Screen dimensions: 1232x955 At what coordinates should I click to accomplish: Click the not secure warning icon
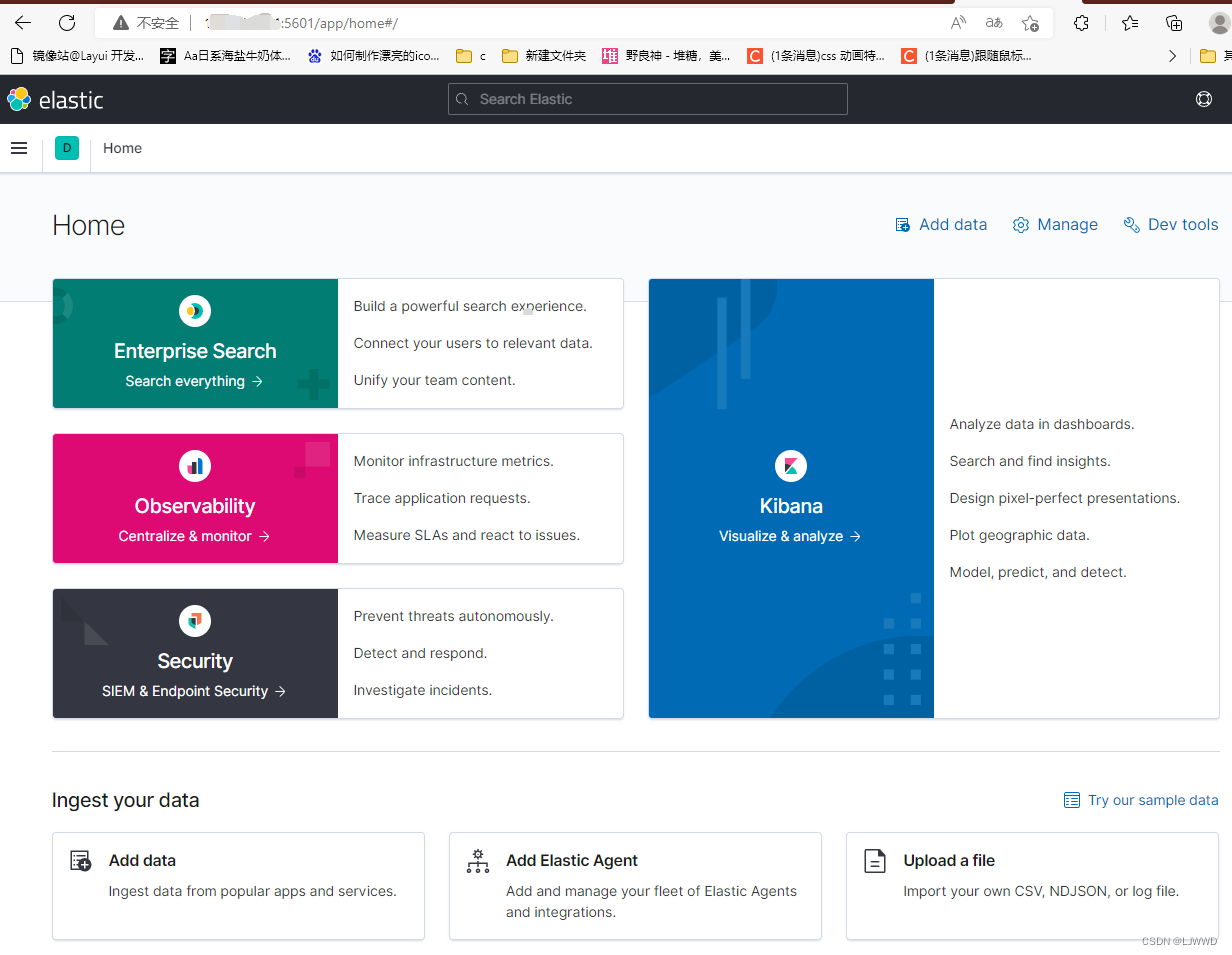point(121,22)
